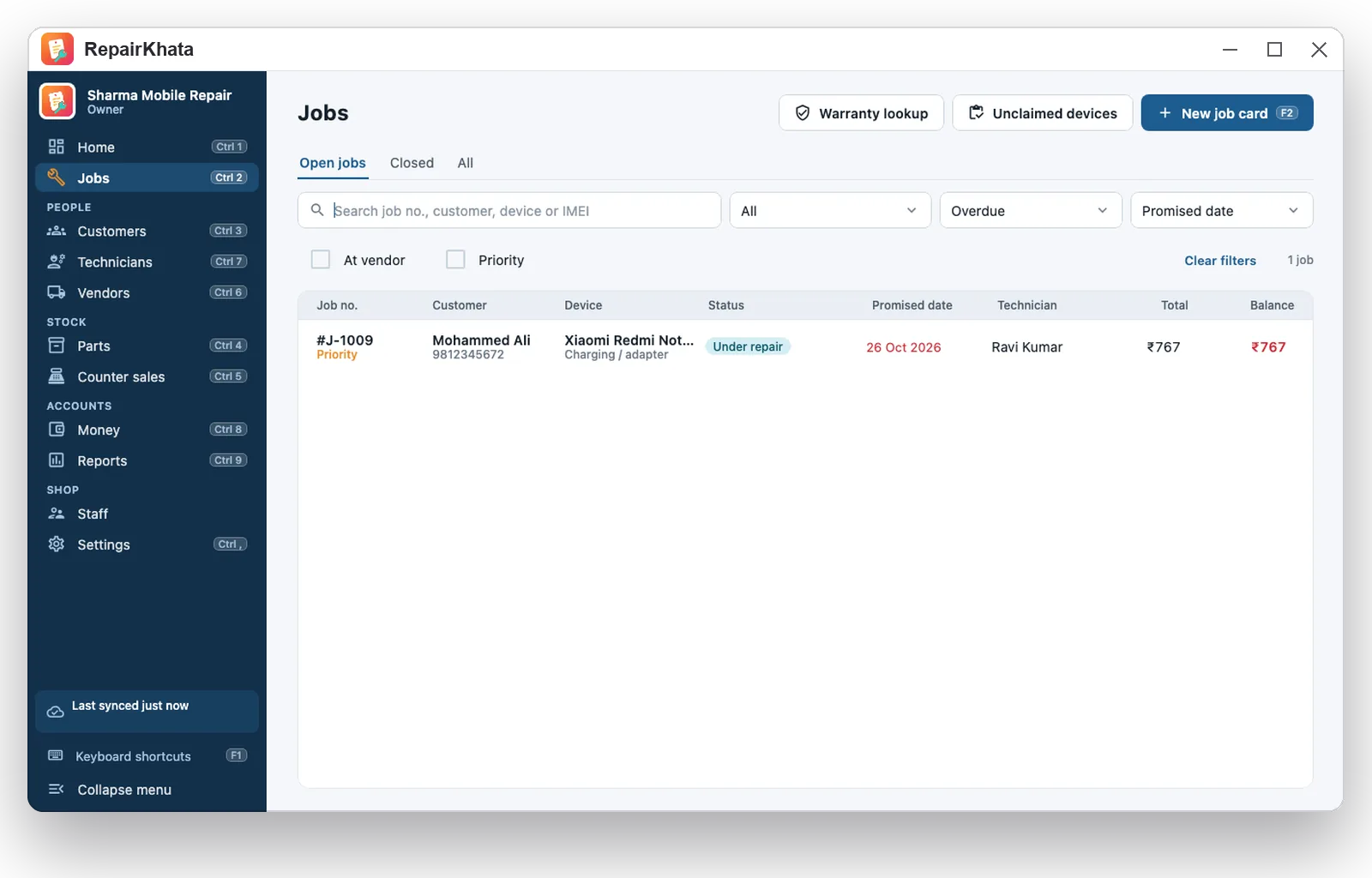This screenshot has height=878, width=1372.
Task: Expand the Overdue filter dropdown
Action: [x=1031, y=210]
